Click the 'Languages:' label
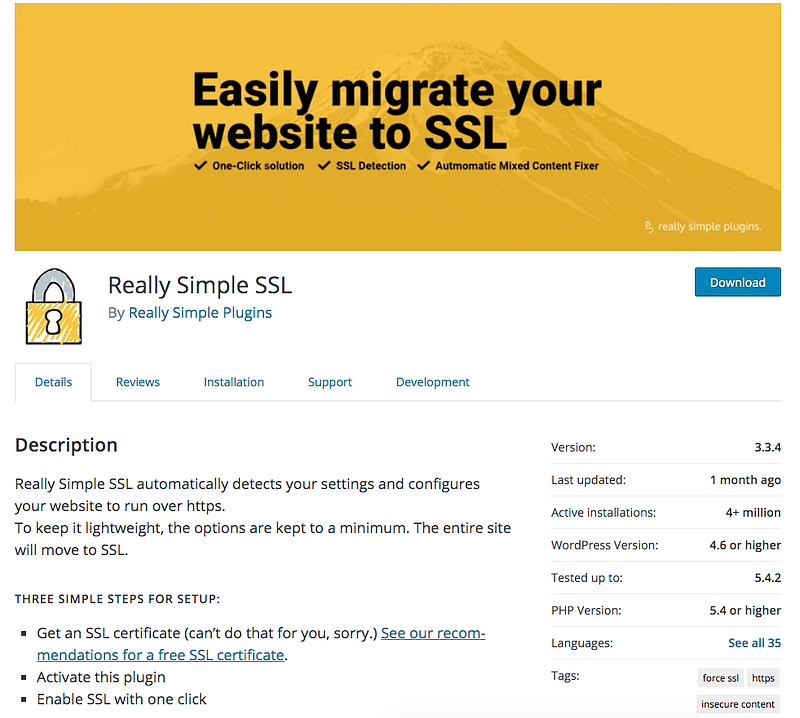The image size is (800, 718). pos(582,643)
